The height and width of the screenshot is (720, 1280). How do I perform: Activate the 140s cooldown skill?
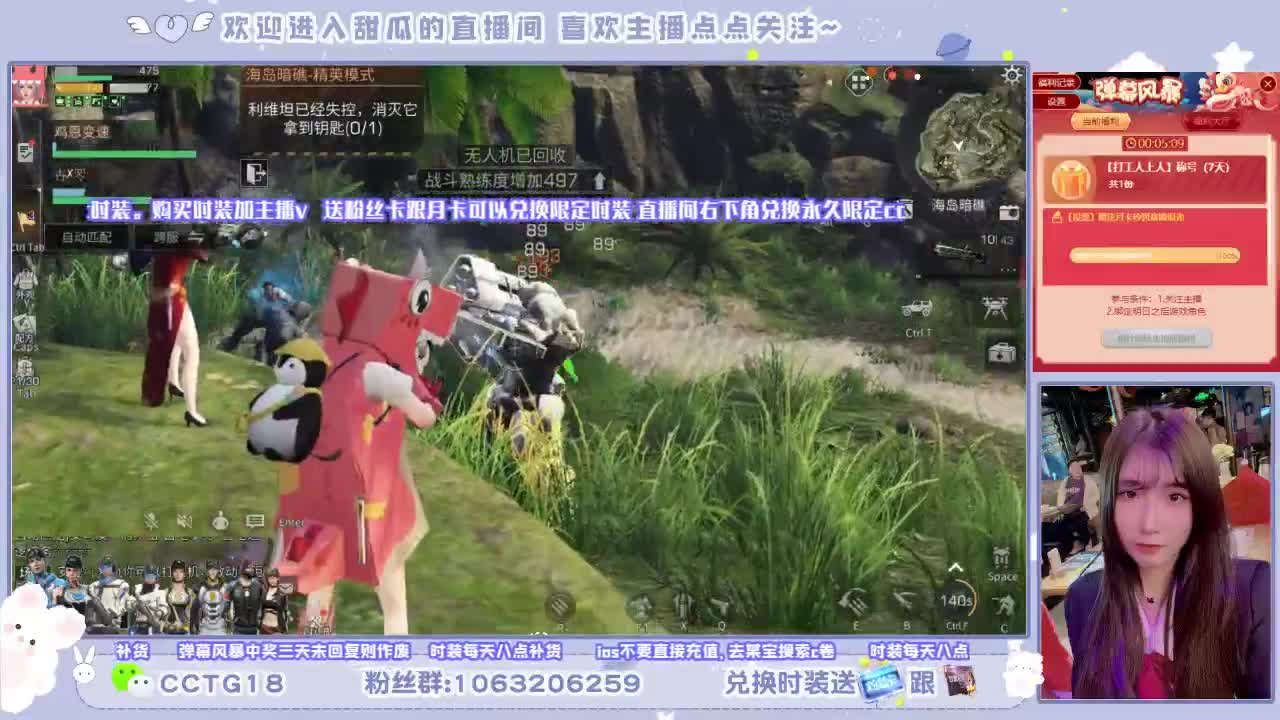point(956,601)
